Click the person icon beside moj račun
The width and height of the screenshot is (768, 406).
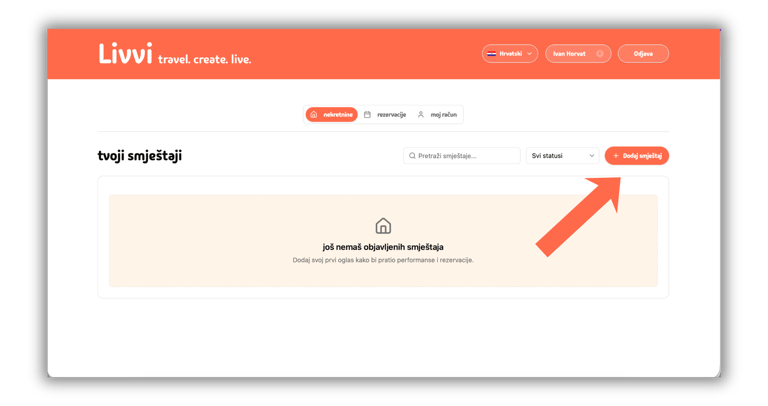(421, 115)
